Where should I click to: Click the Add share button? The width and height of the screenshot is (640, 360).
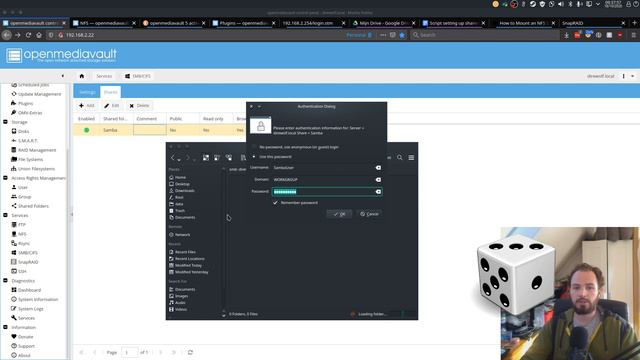[87, 106]
